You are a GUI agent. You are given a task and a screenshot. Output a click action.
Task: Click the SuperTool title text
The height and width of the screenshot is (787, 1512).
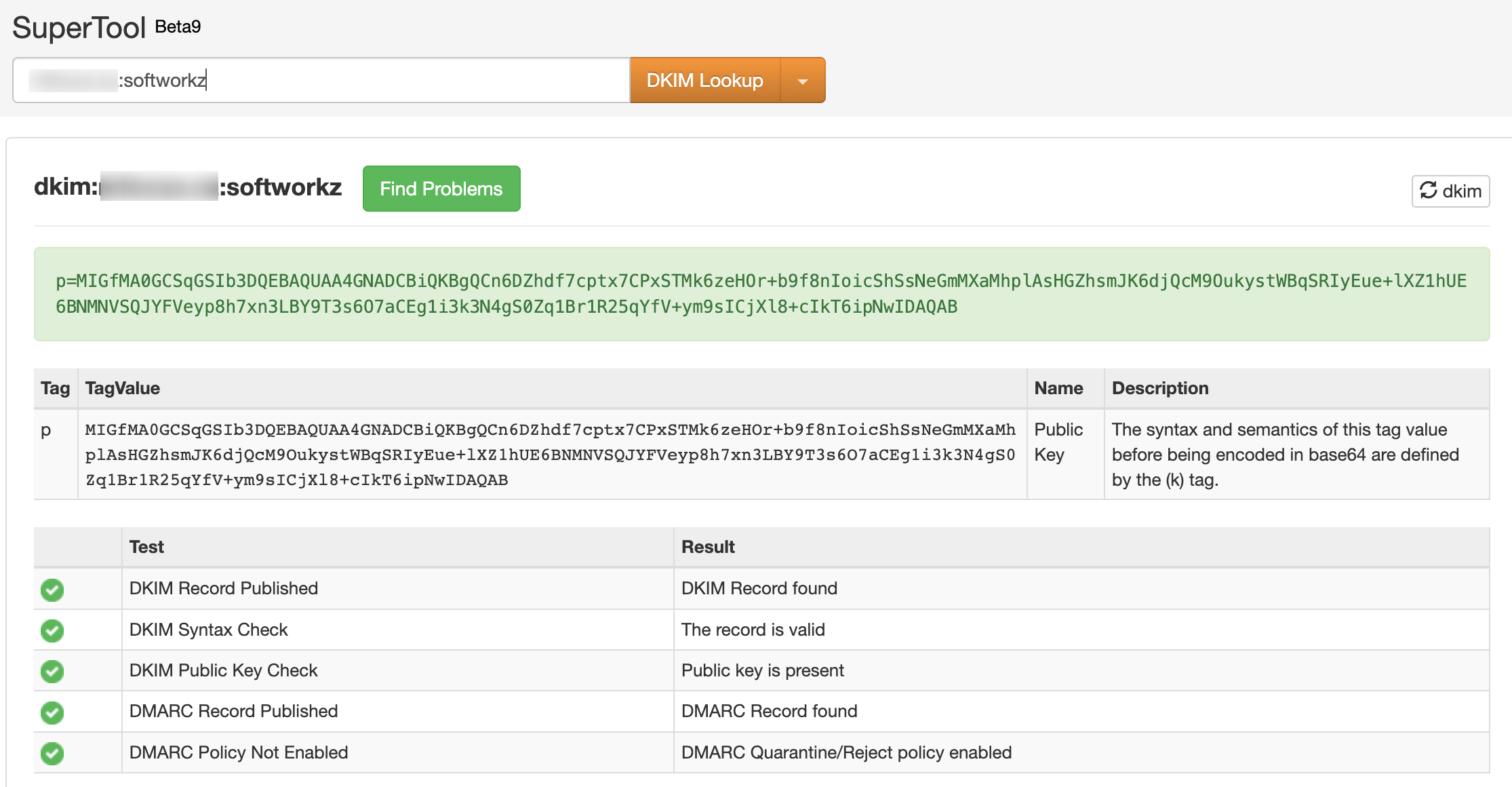79,28
